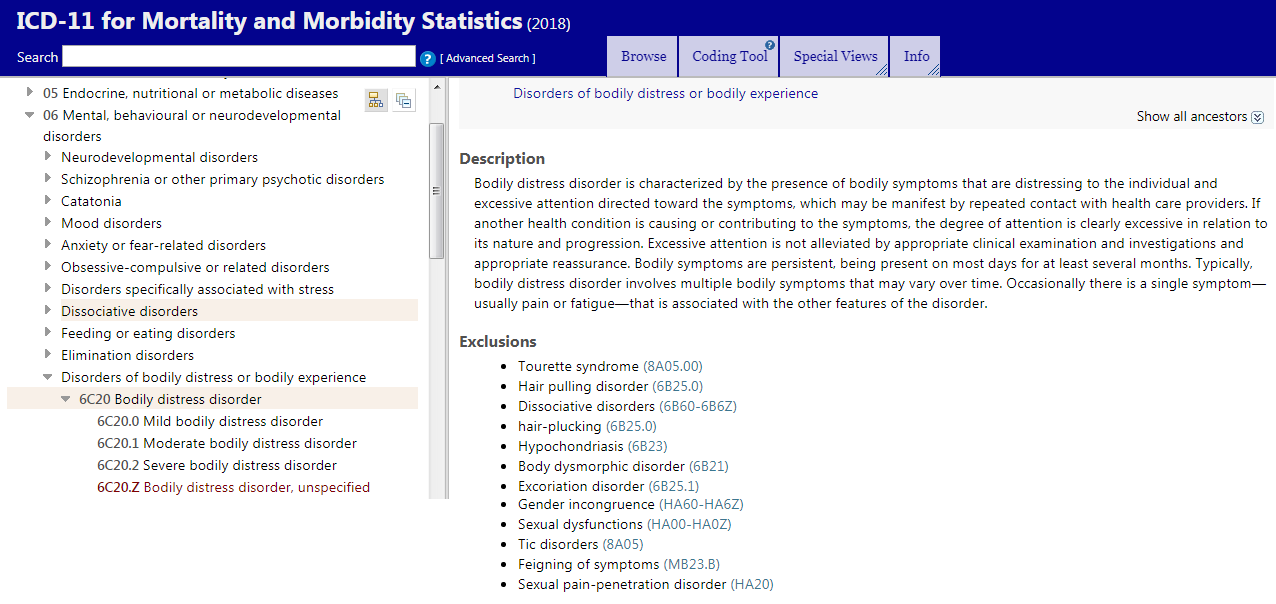Screen dimensions: 1276x604
Task: Click the help badge on Coding Tool tab
Action: 770,45
